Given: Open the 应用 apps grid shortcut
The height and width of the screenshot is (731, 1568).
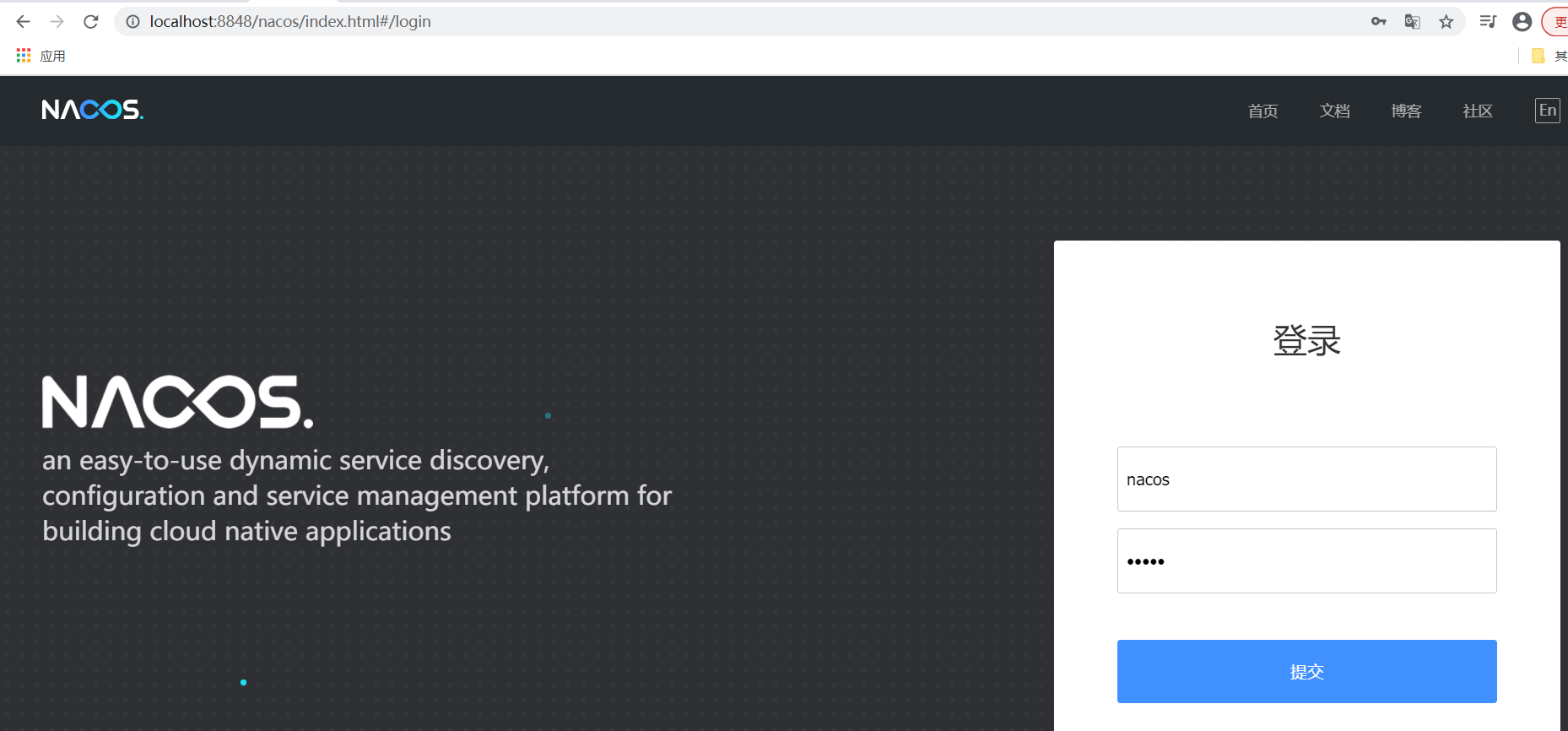Looking at the screenshot, I should (x=41, y=56).
